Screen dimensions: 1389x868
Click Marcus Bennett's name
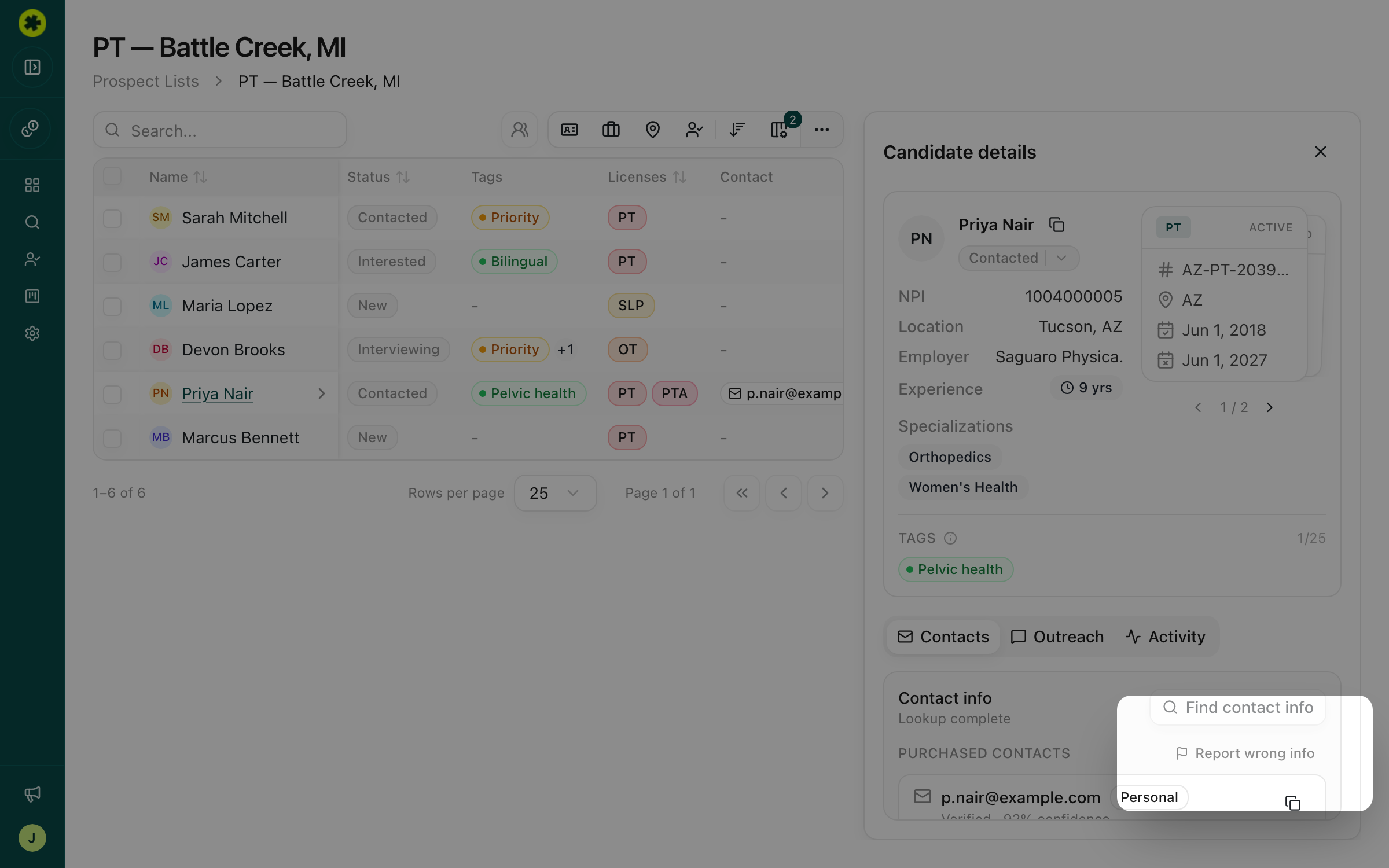[241, 437]
